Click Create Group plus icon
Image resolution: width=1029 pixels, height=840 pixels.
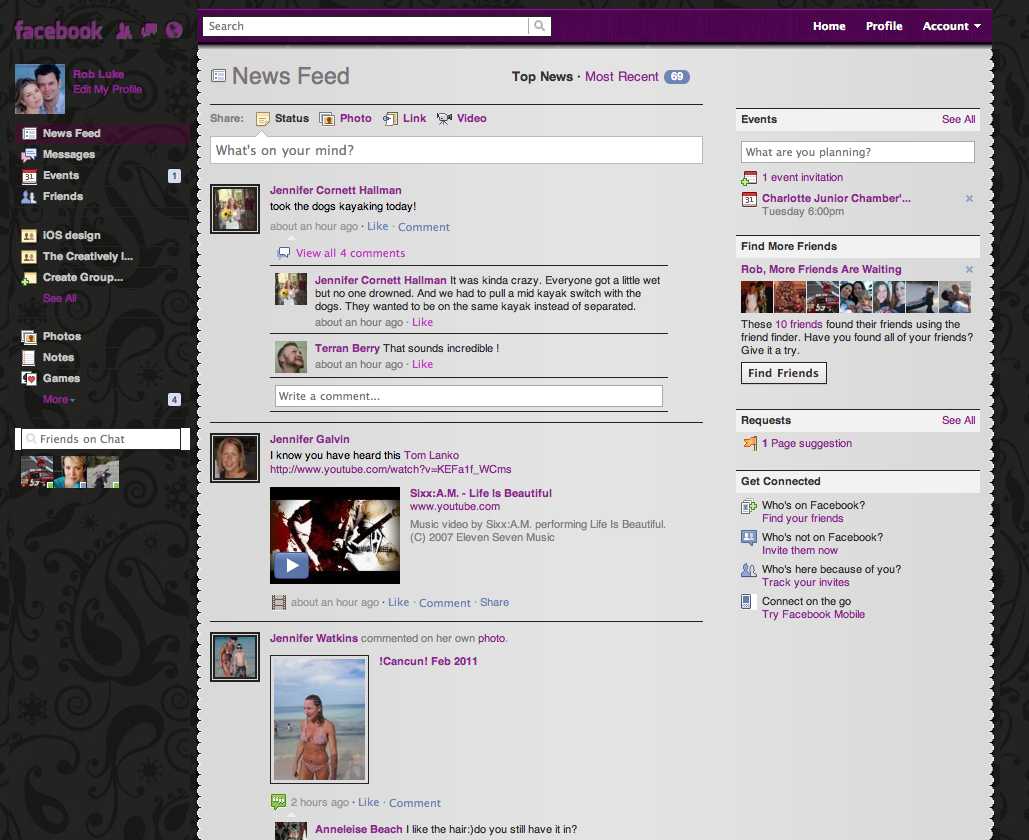pos(29,278)
